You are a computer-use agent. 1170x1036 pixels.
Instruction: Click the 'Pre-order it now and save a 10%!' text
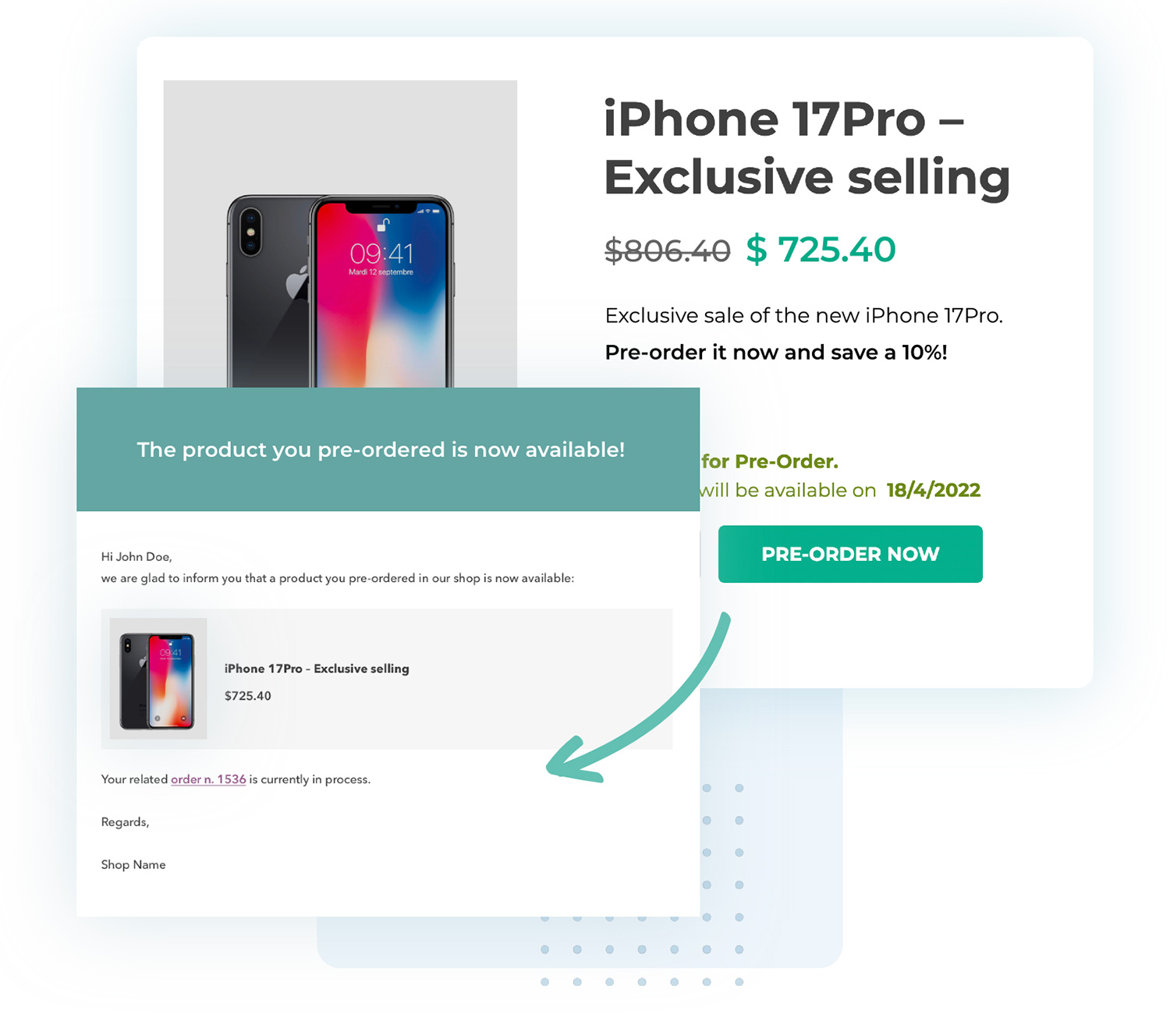pos(776,353)
